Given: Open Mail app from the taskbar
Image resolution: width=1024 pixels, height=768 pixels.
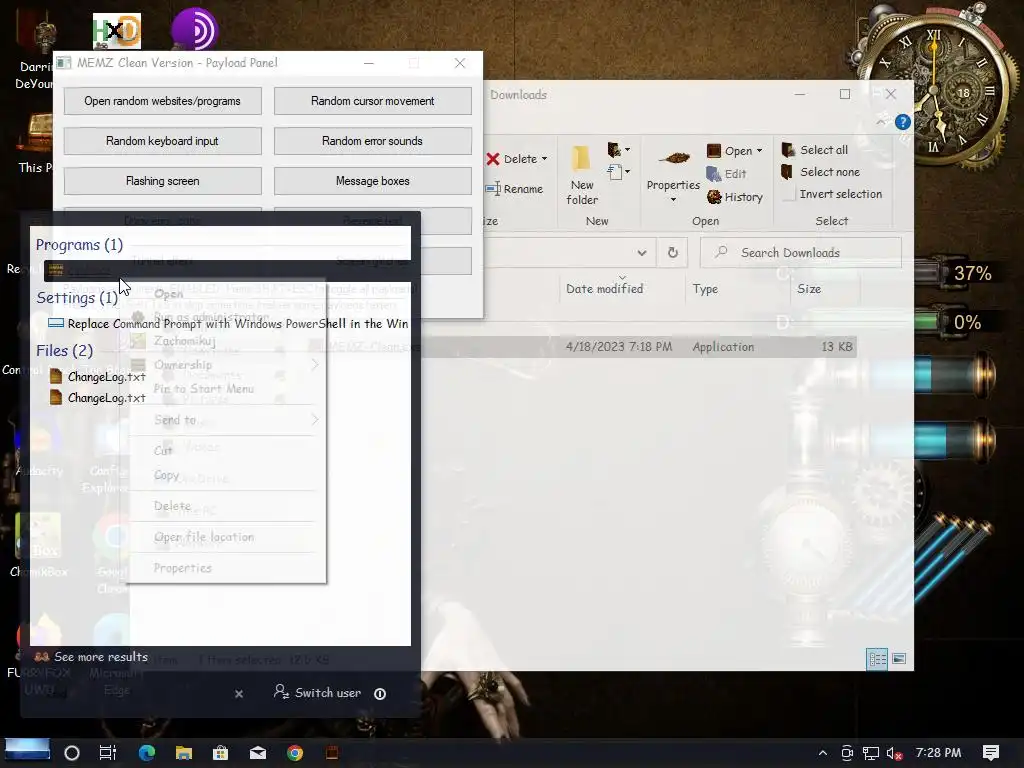Looking at the screenshot, I should click(x=258, y=753).
